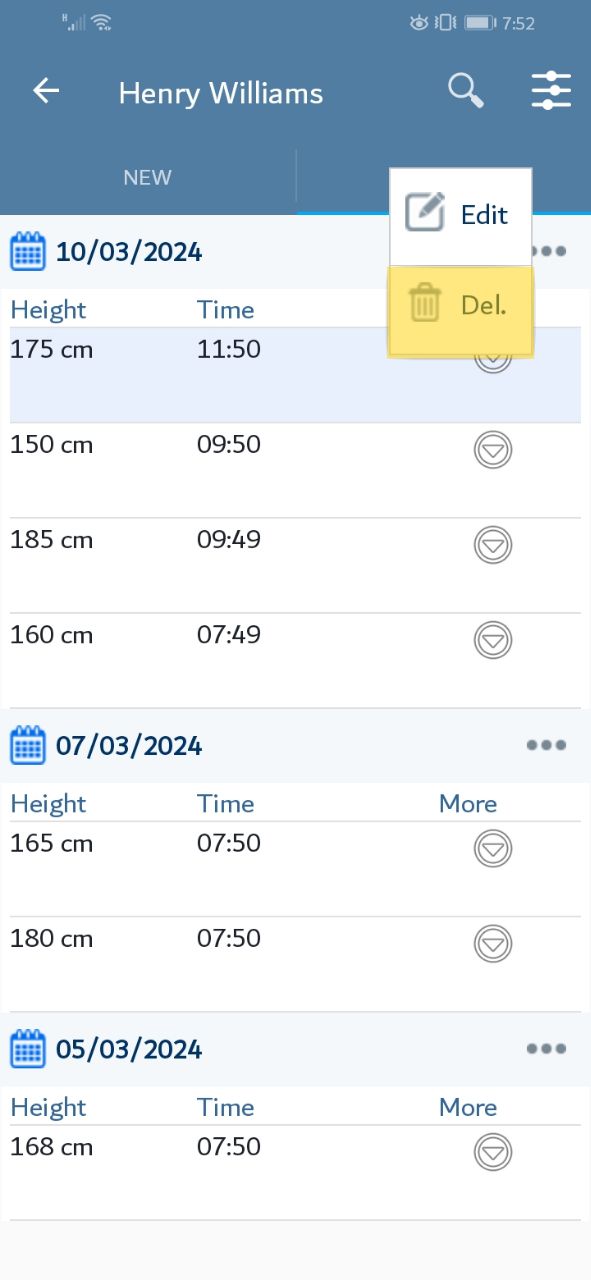This screenshot has width=591, height=1280.
Task: Open the filter sliders settings icon
Action: tap(551, 90)
